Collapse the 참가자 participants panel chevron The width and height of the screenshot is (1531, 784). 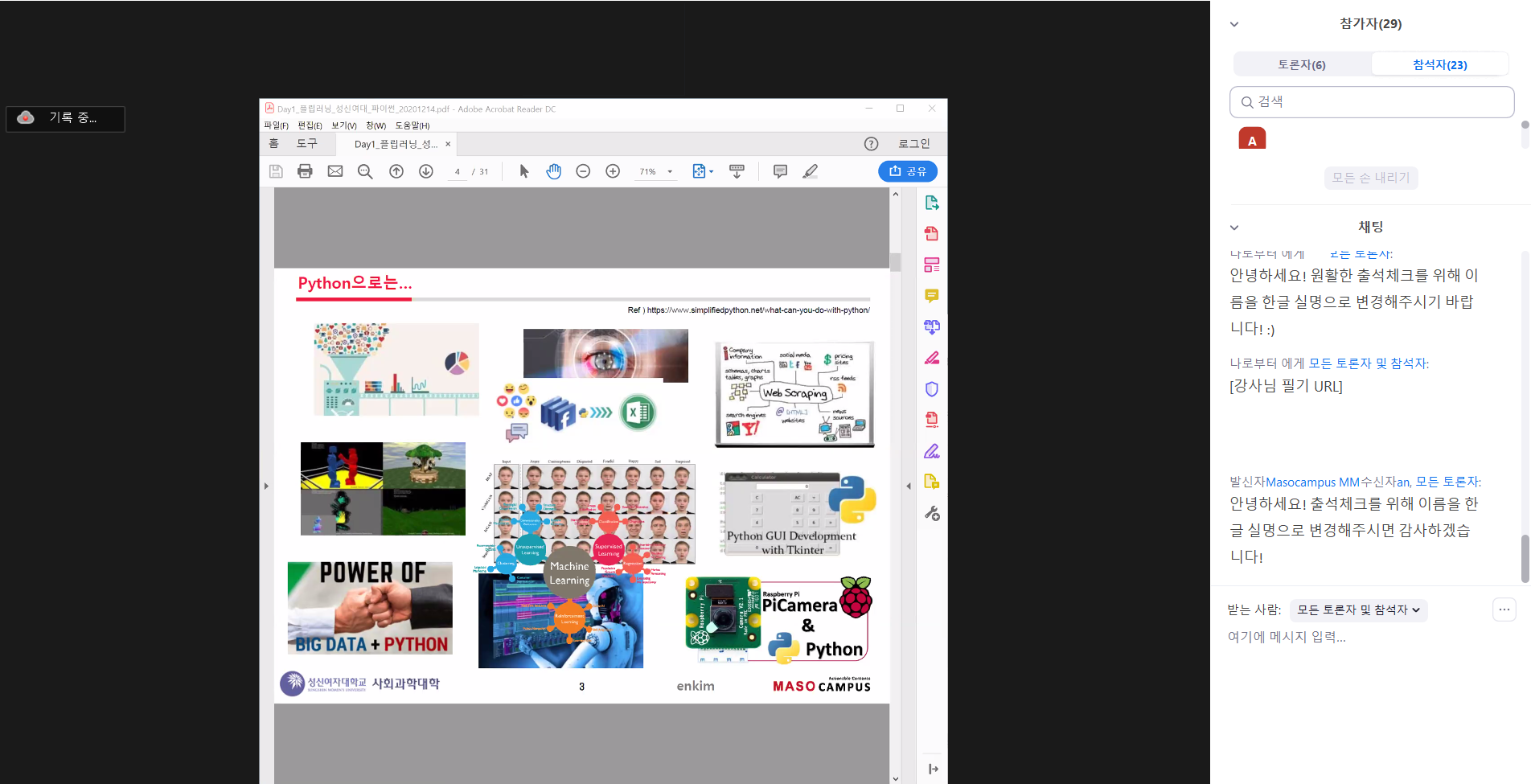coord(1234,24)
